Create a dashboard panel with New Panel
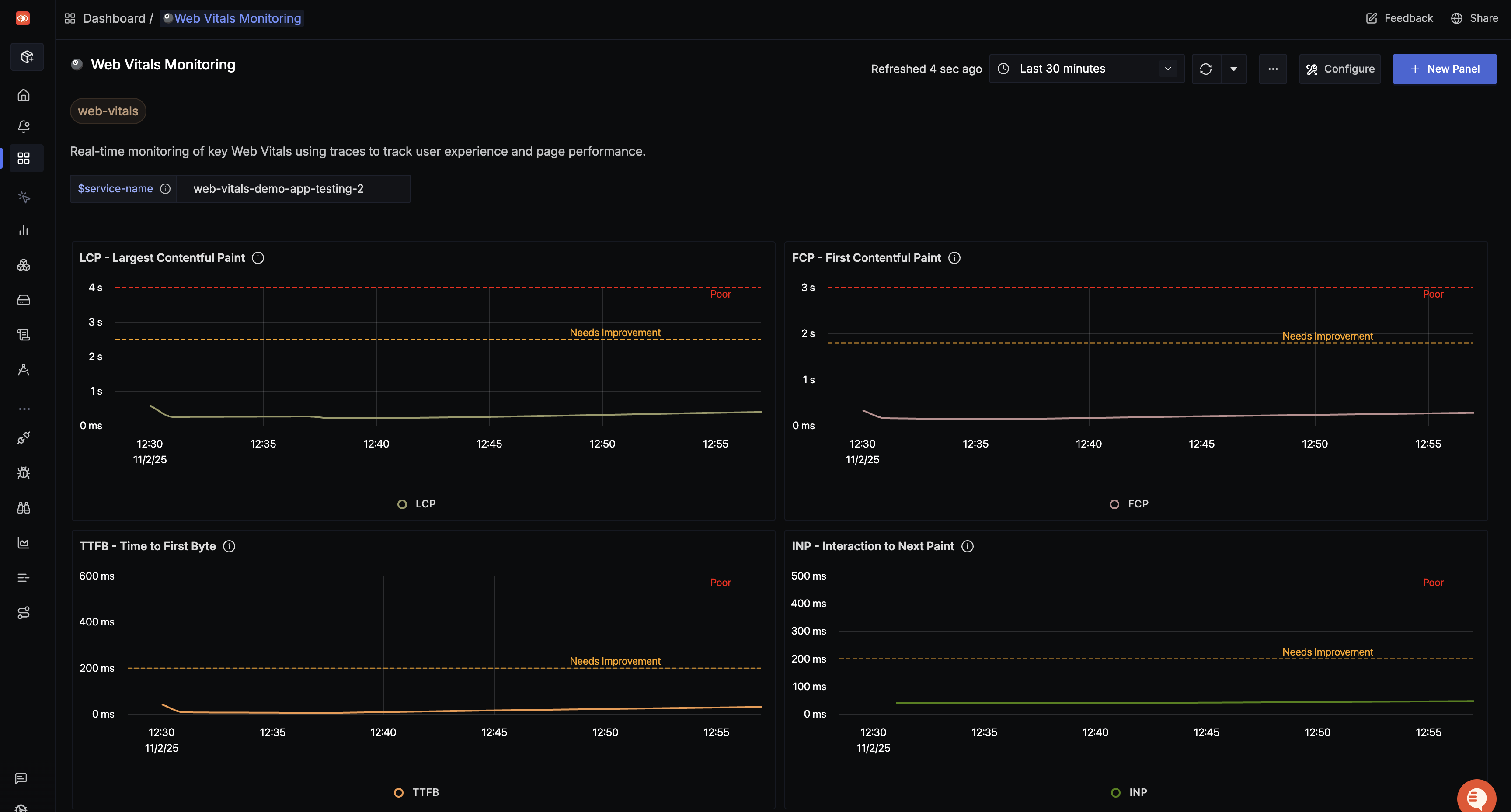This screenshot has height=812, width=1511. pos(1445,69)
